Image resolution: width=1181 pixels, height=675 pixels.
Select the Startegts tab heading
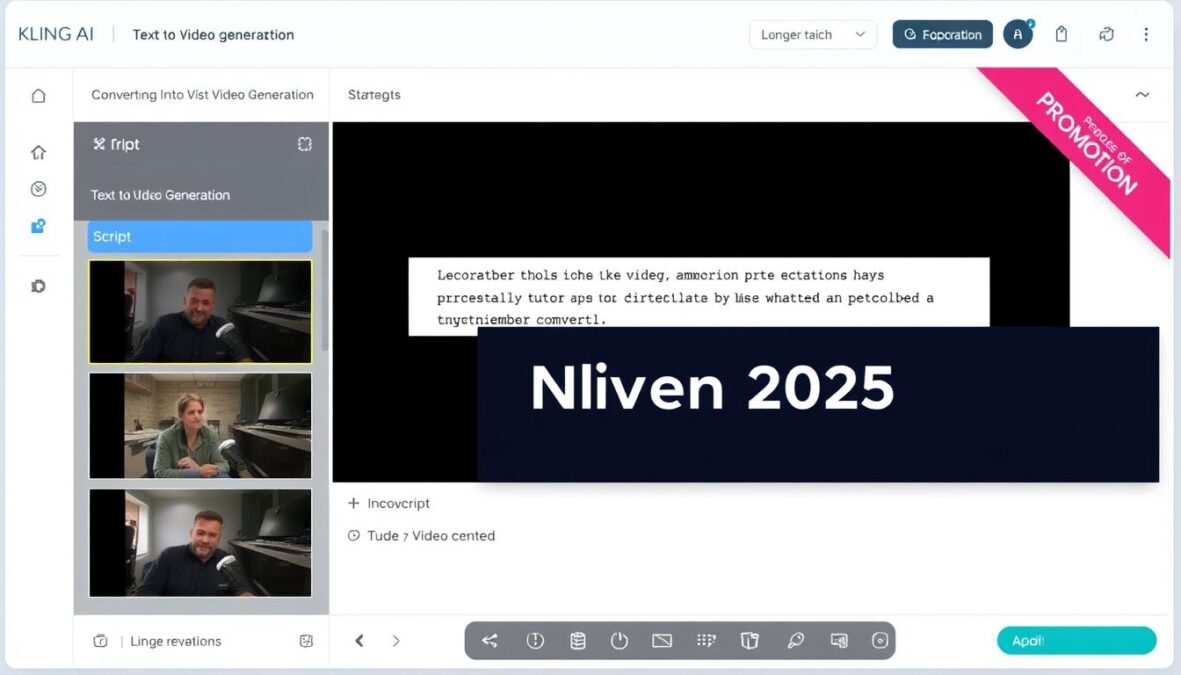374,94
